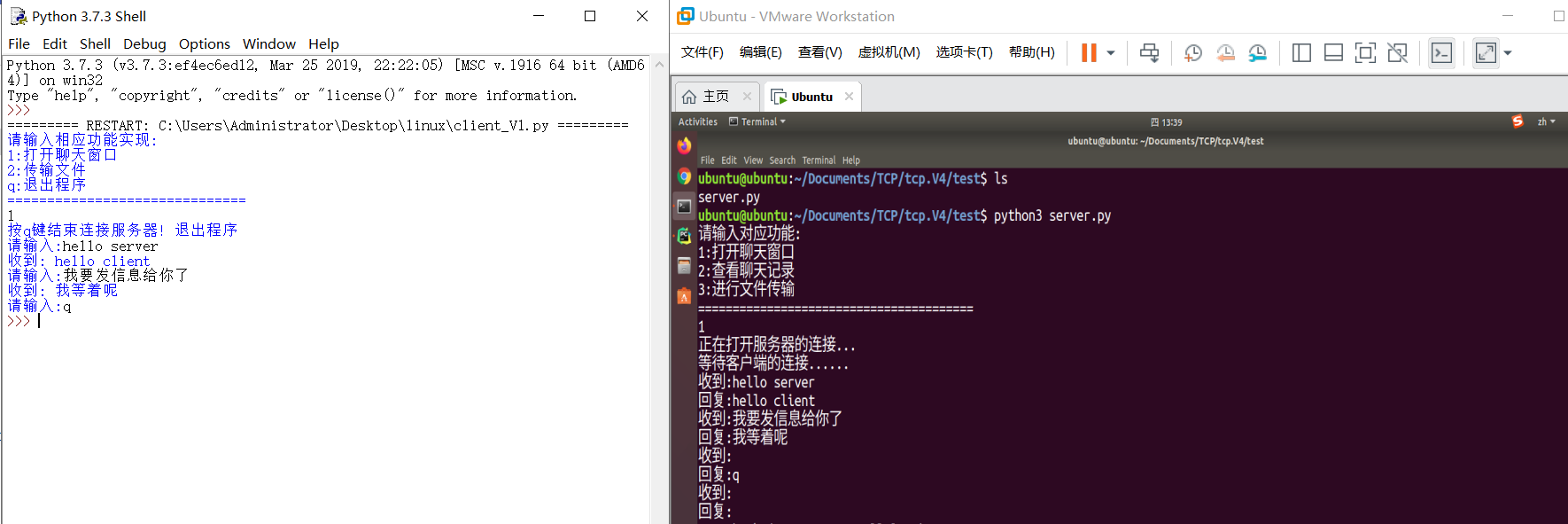Viewport: 1568px width, 524px height.
Task: Open the Terminal menu in Ubuntu terminal window
Action: point(819,160)
